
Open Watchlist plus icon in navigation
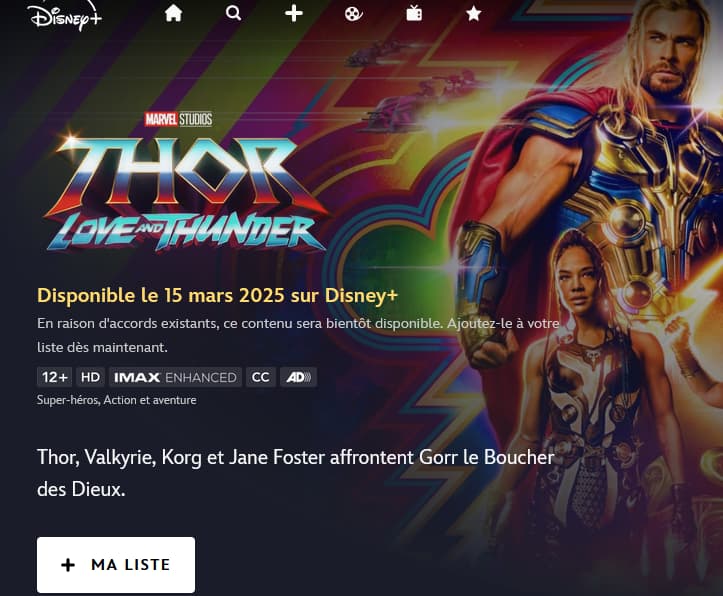pyautogui.click(x=294, y=13)
